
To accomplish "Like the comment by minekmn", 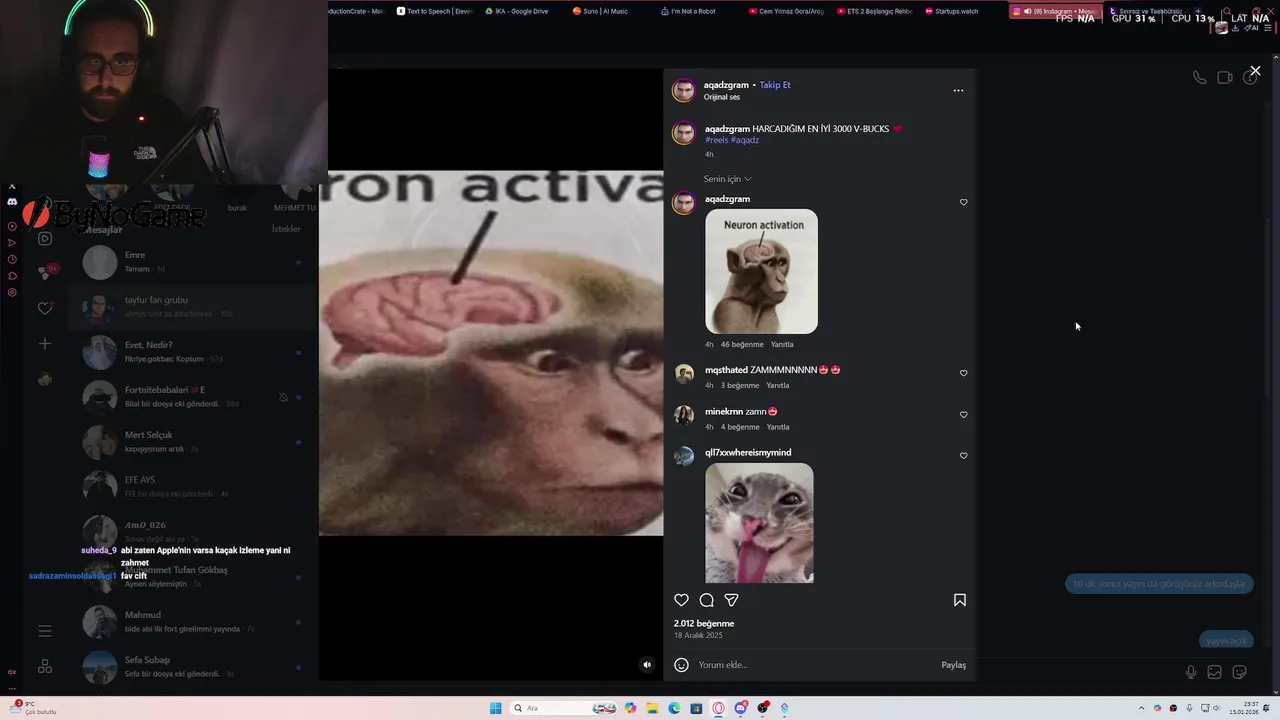I will pyautogui.click(x=963, y=414).
